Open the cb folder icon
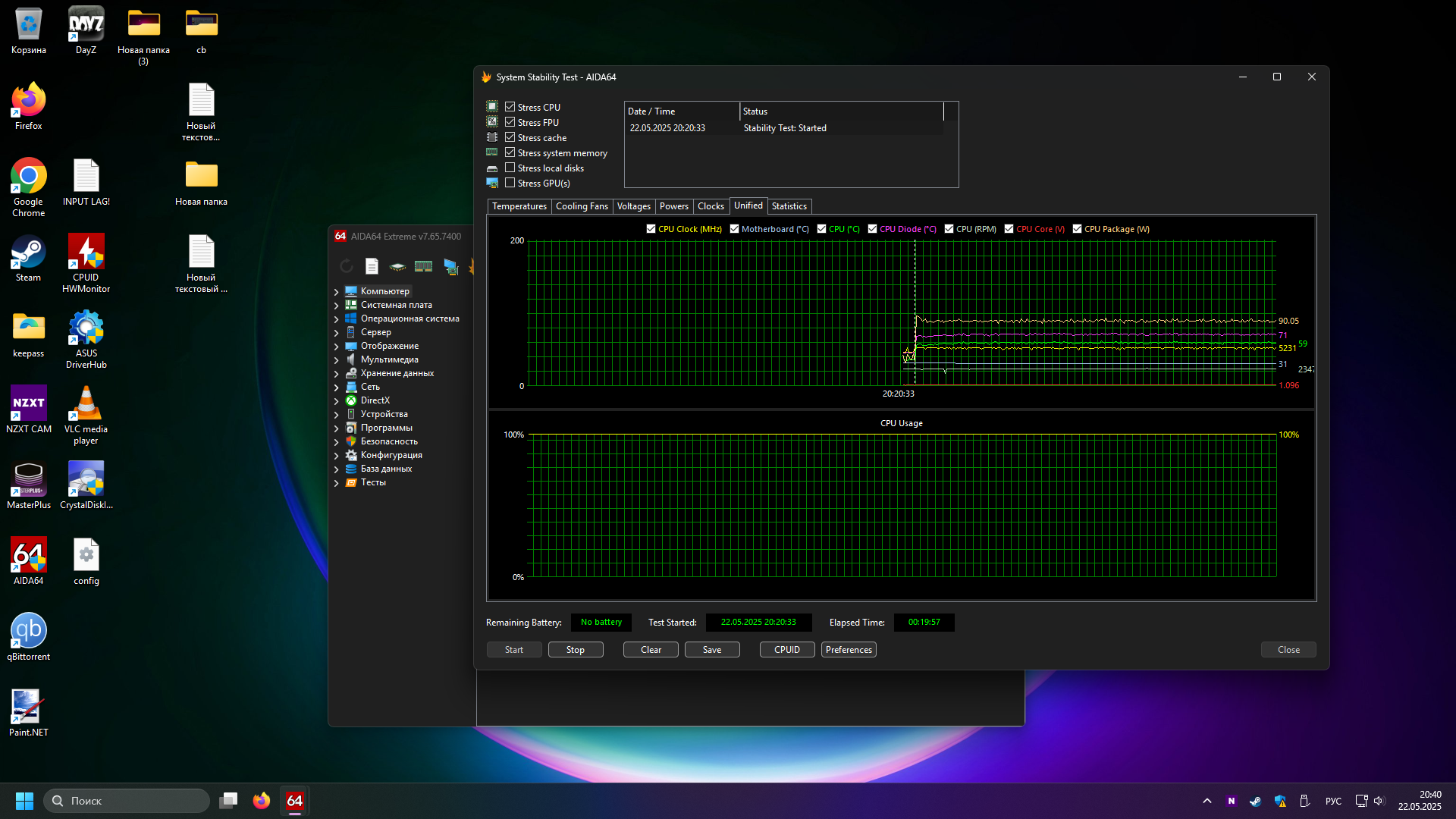Viewport: 1456px width, 819px height. tap(201, 30)
